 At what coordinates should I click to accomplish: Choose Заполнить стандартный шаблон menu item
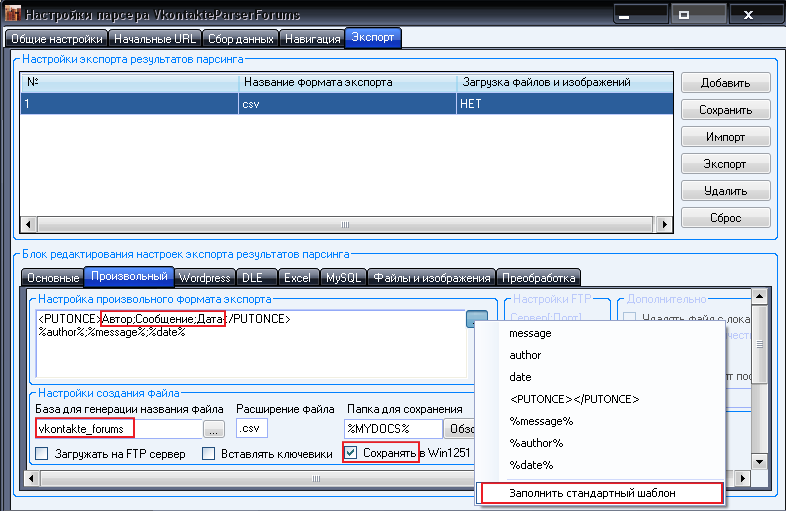coord(602,493)
